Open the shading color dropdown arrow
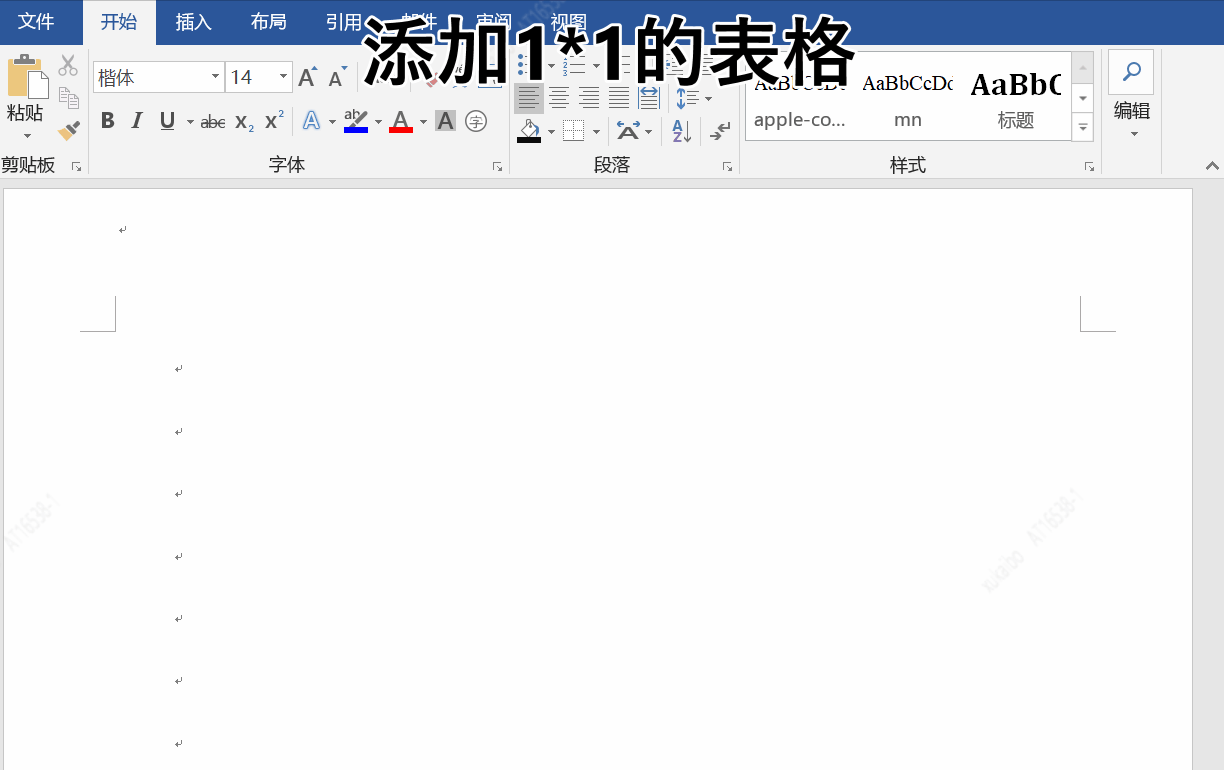1224x770 pixels. [x=551, y=132]
